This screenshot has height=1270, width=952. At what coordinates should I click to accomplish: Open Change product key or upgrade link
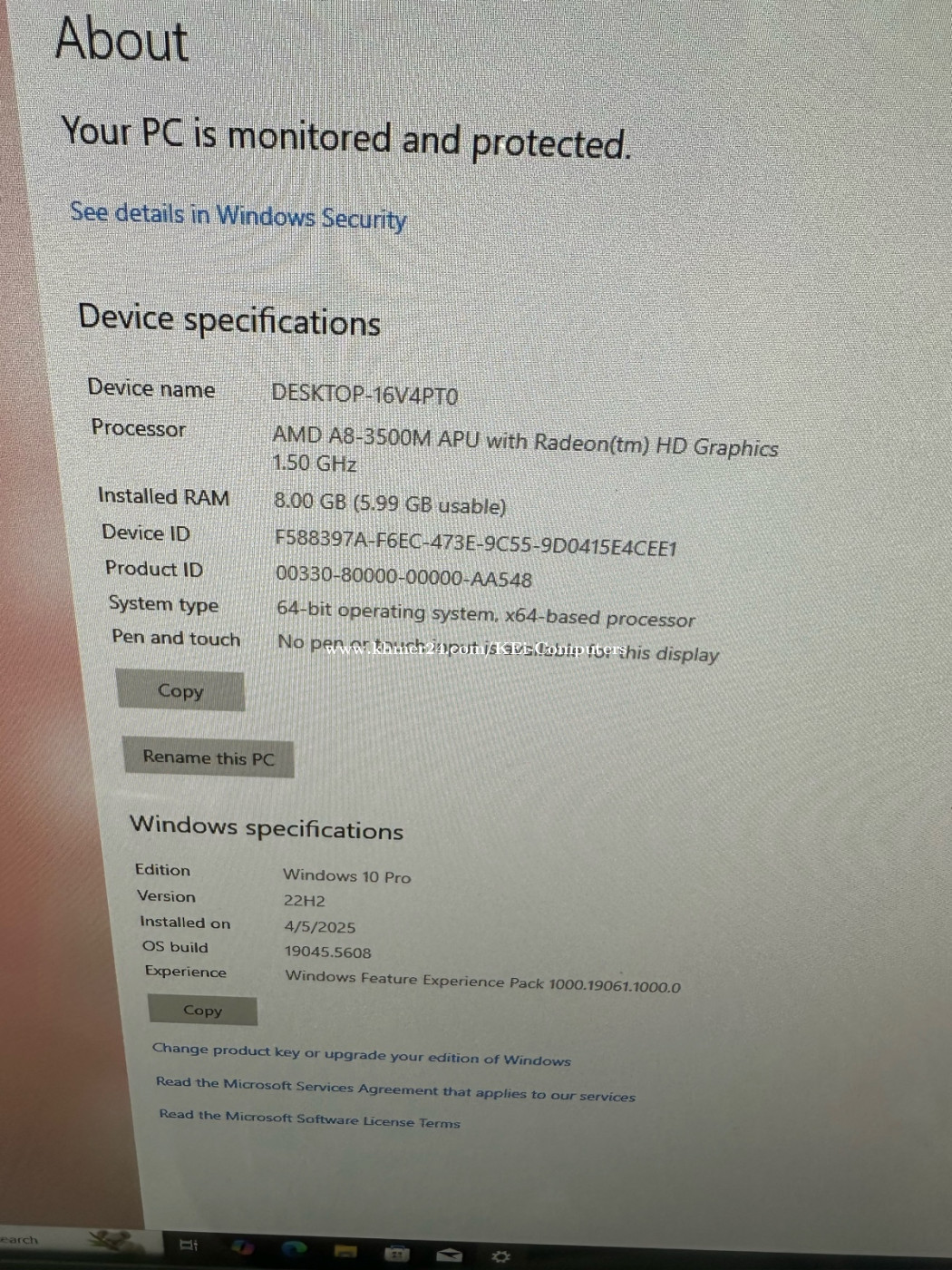click(x=362, y=1054)
